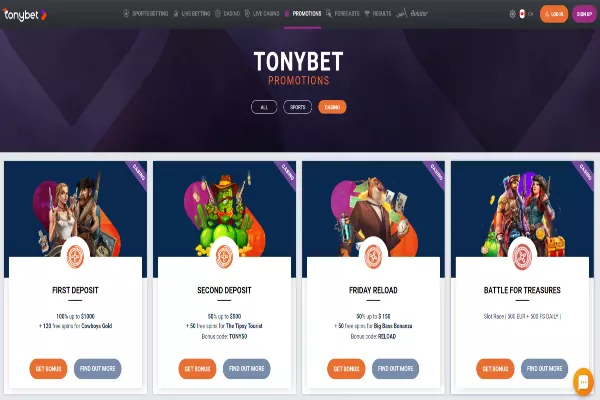Select the Casino promotions filter

coord(332,107)
